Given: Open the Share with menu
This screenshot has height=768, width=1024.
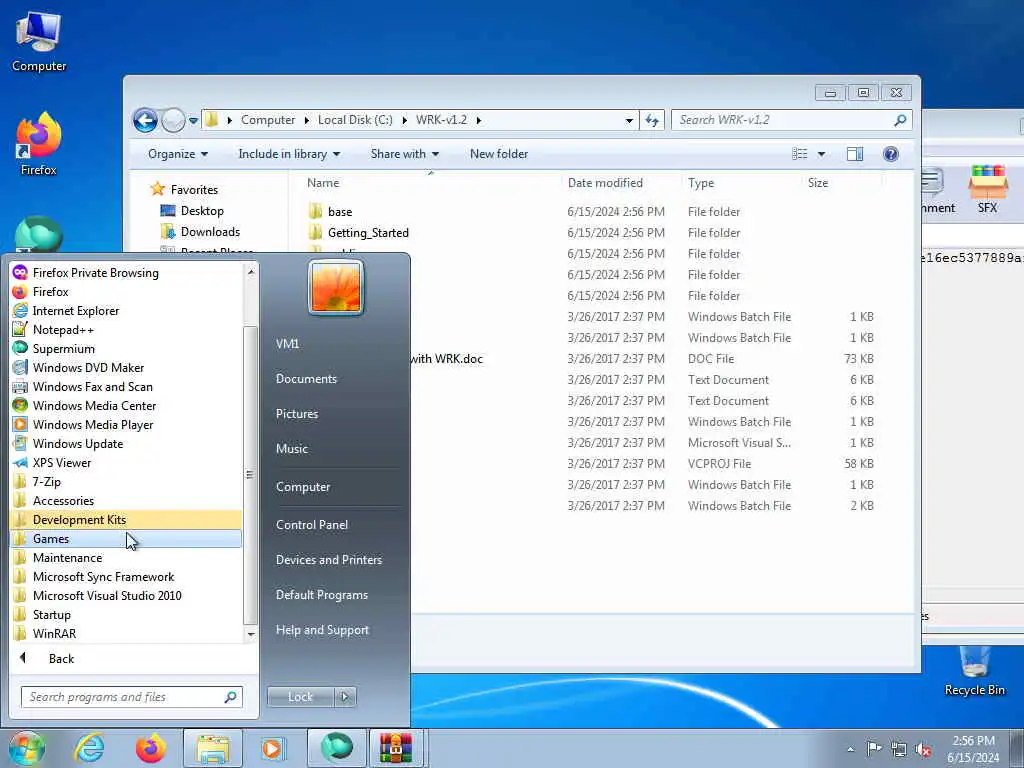Looking at the screenshot, I should (x=404, y=154).
